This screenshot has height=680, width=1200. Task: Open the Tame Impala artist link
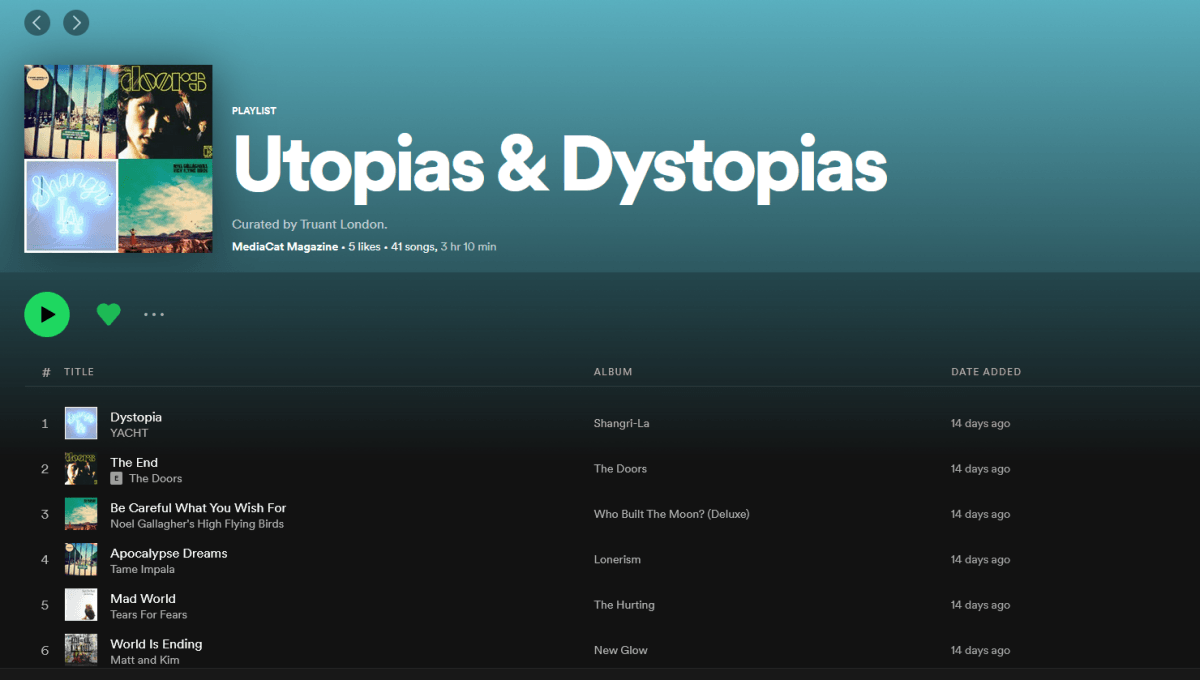pos(142,570)
